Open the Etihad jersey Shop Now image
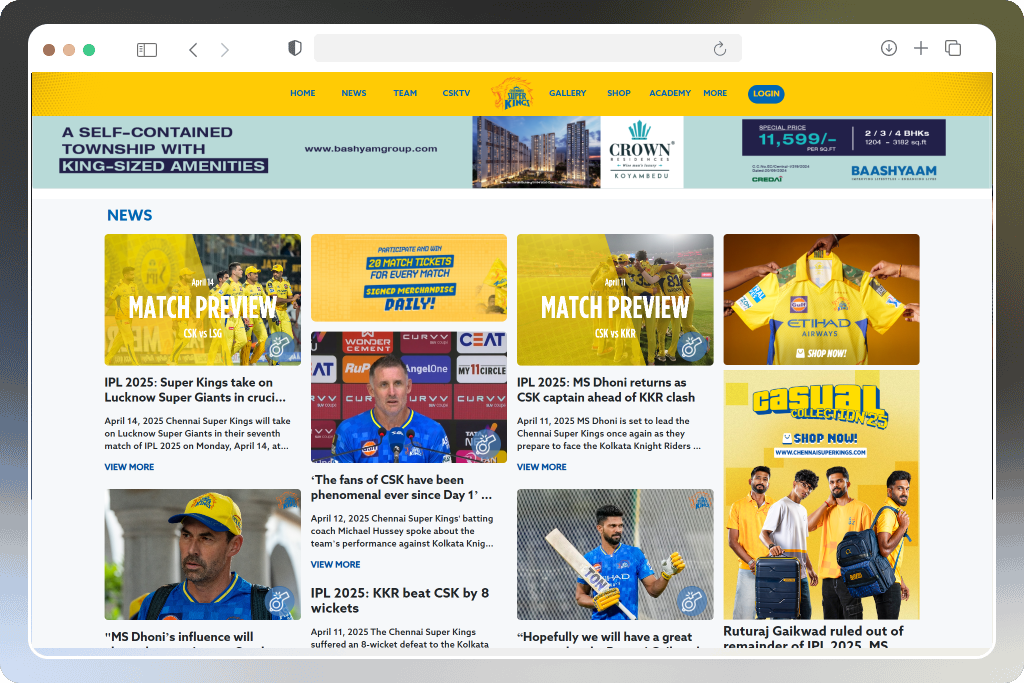 [x=822, y=300]
